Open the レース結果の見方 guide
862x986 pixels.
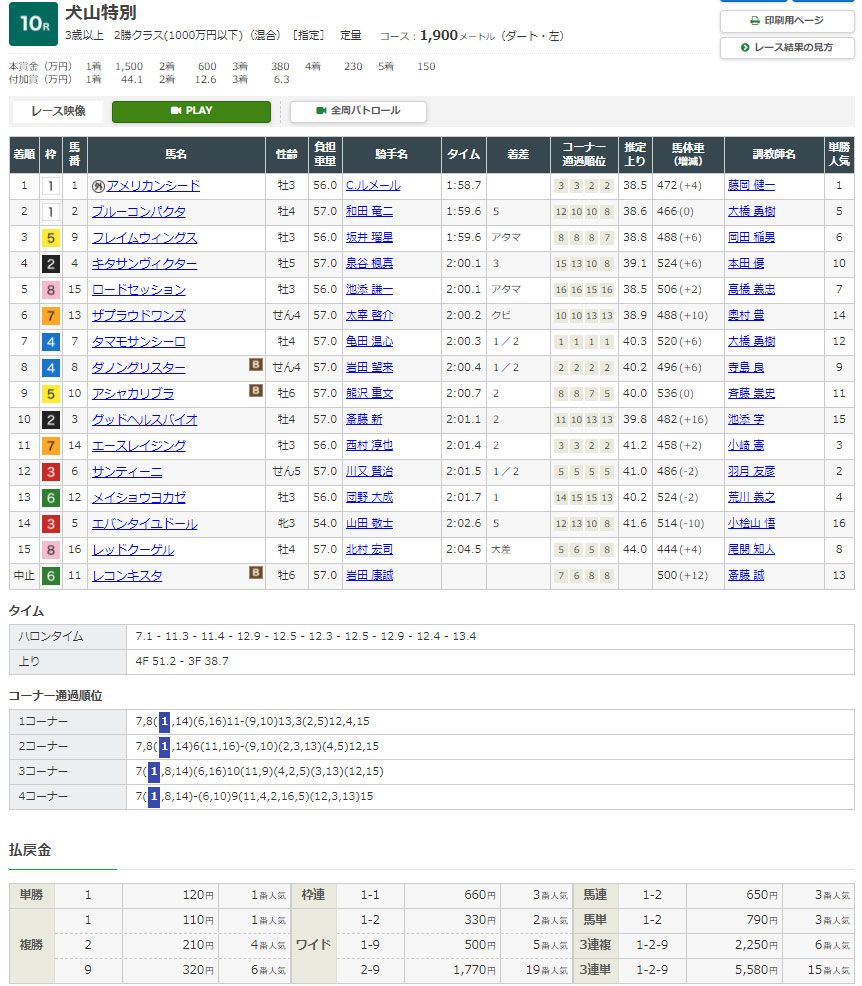click(x=787, y=47)
